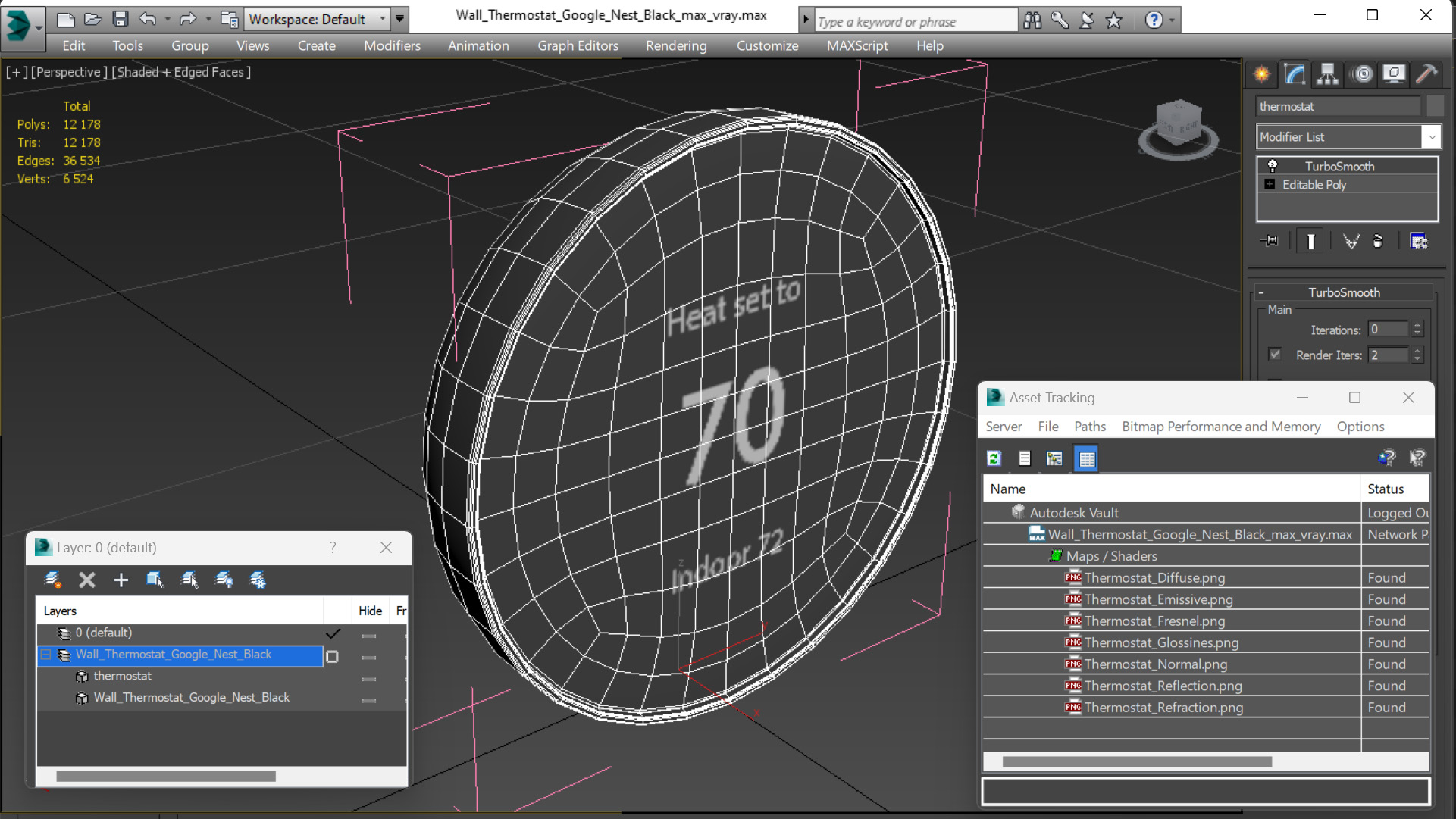Click the star favorites icon in title bar
1456x819 pixels.
[1113, 20]
